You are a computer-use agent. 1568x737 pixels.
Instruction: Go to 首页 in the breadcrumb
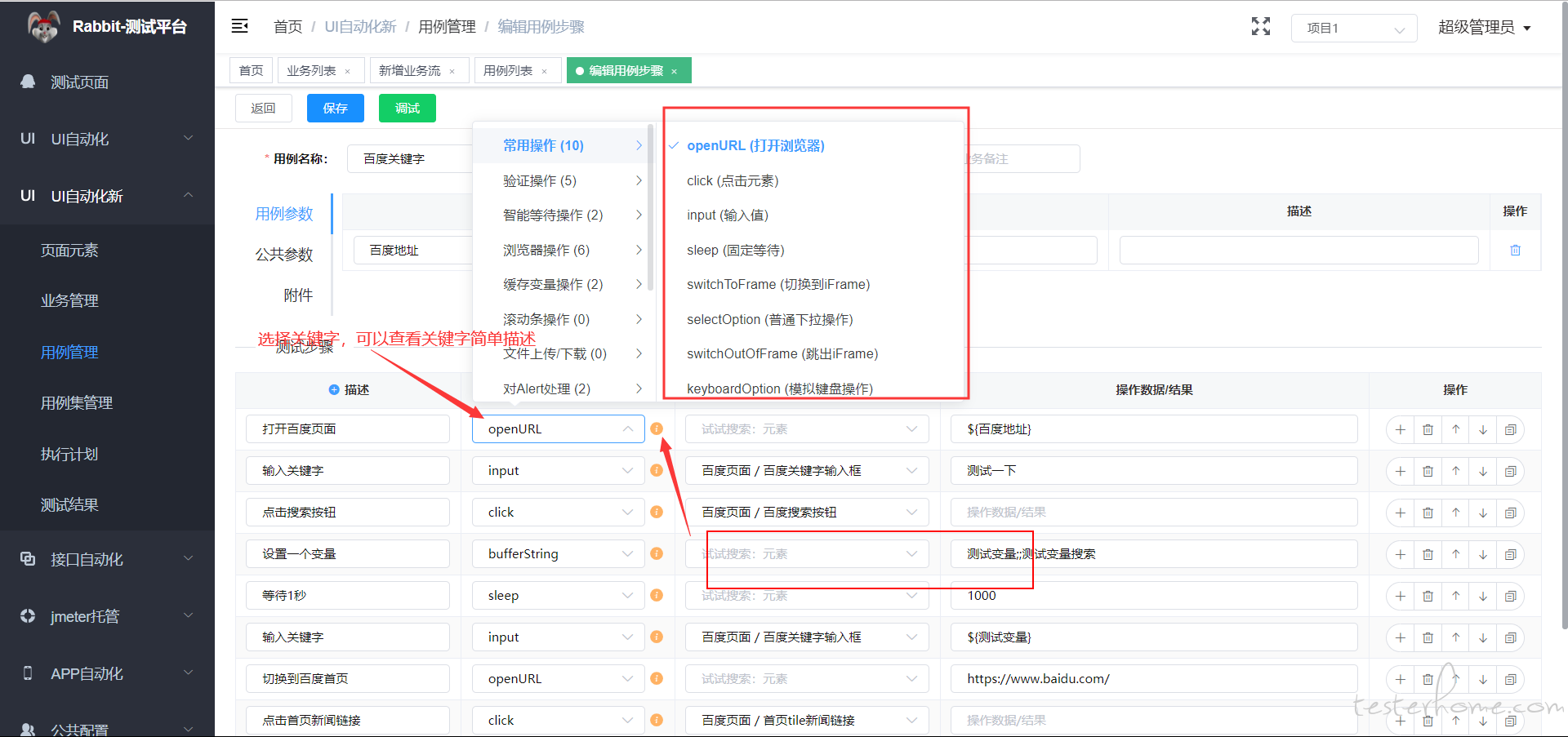click(x=287, y=27)
